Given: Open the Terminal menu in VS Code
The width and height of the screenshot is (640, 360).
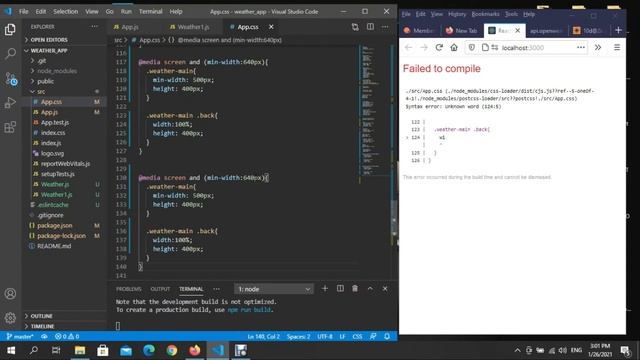Looking at the screenshot, I should click(x=151, y=11).
